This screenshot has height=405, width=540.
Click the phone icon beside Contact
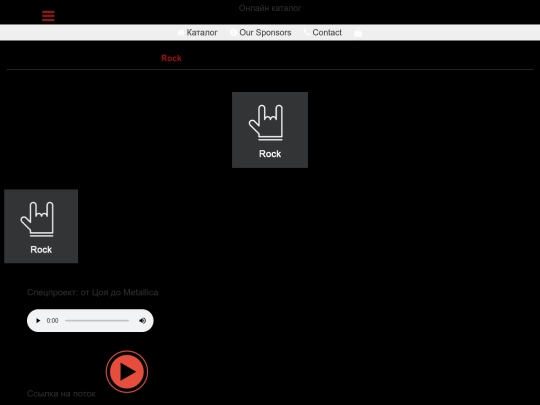point(307,32)
